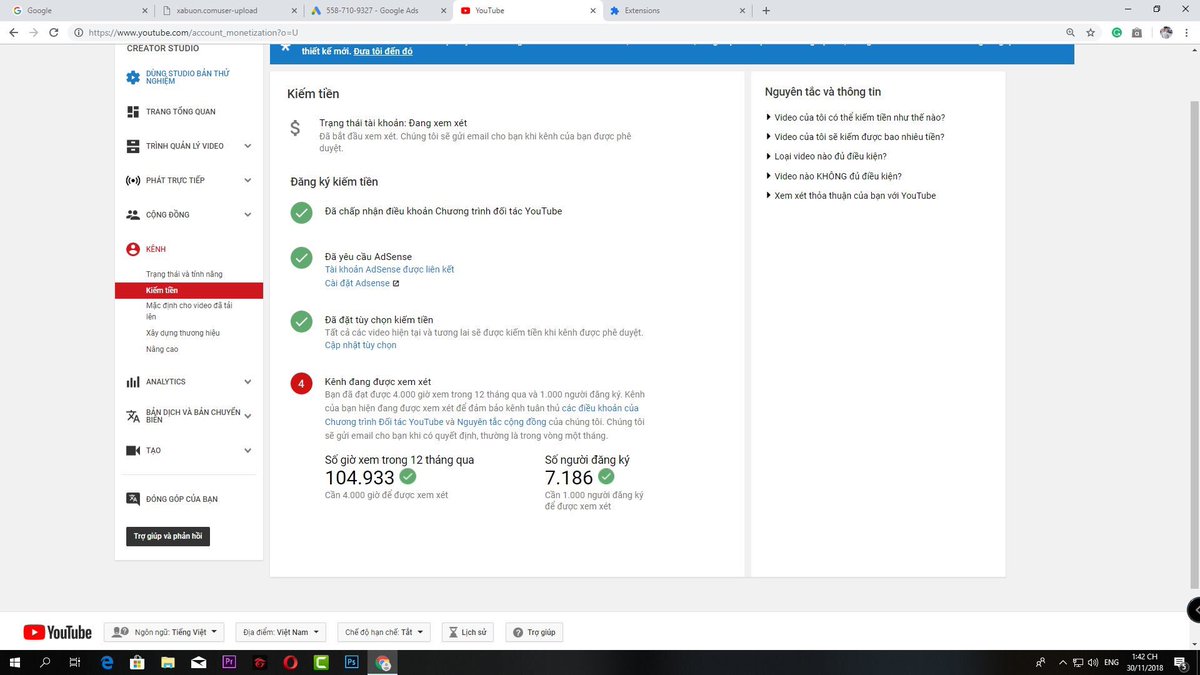Screen dimensions: 1200x675
Task: Open Photoshop from taskbar
Action: click(352, 662)
